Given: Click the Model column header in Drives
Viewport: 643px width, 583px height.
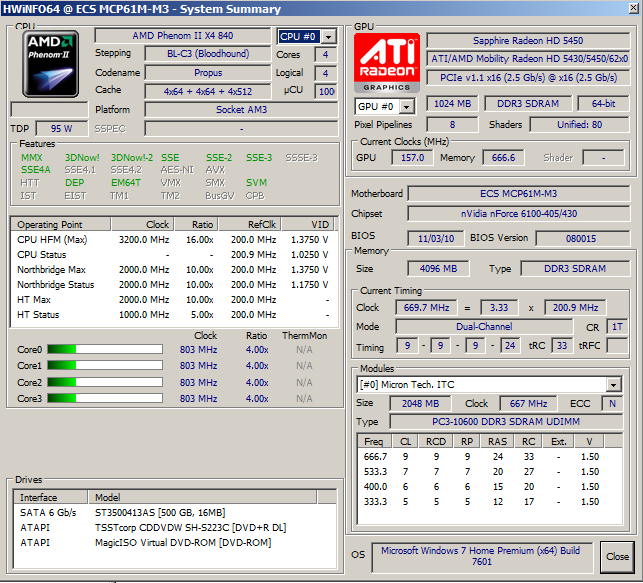Looking at the screenshot, I should click(202, 497).
